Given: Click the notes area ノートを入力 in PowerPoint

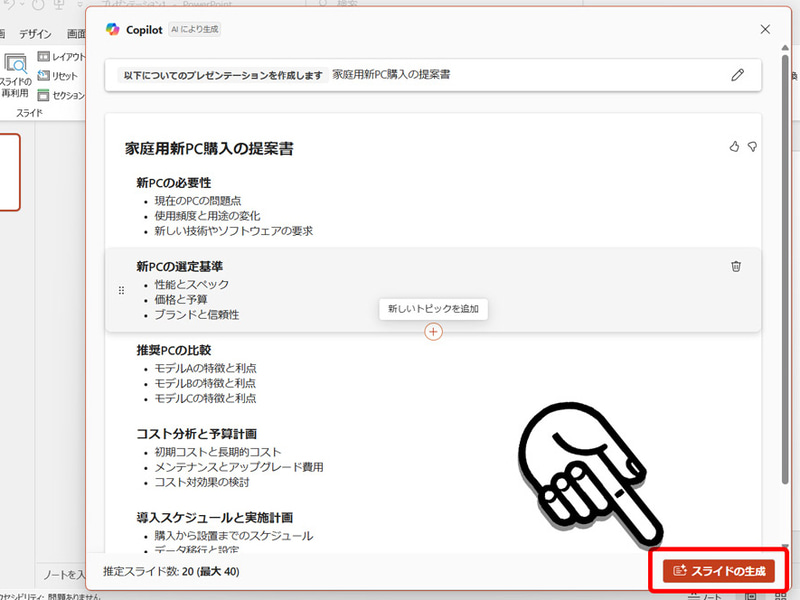Looking at the screenshot, I should click(x=63, y=575).
